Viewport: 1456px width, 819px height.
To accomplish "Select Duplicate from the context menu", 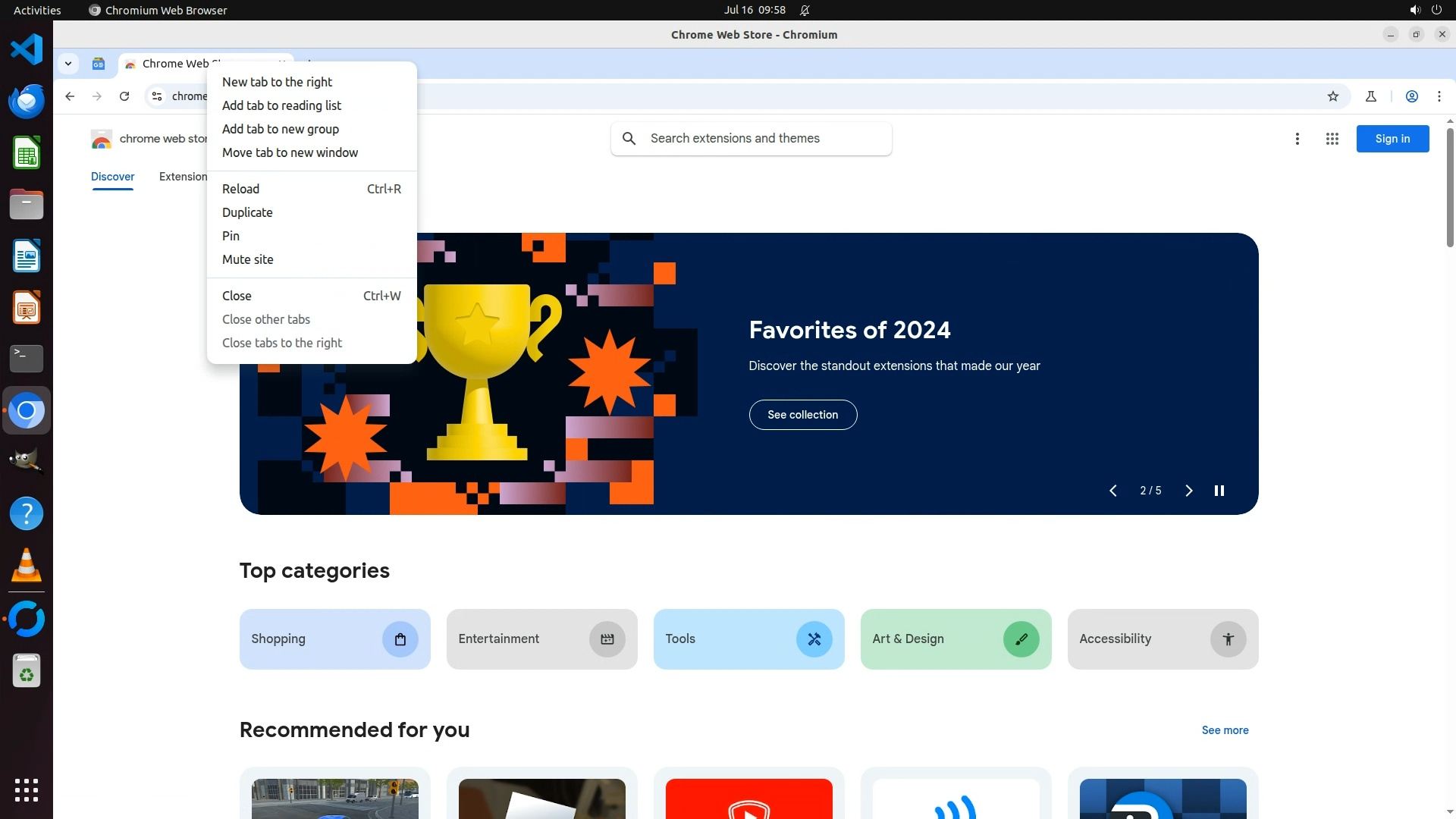I will [247, 212].
